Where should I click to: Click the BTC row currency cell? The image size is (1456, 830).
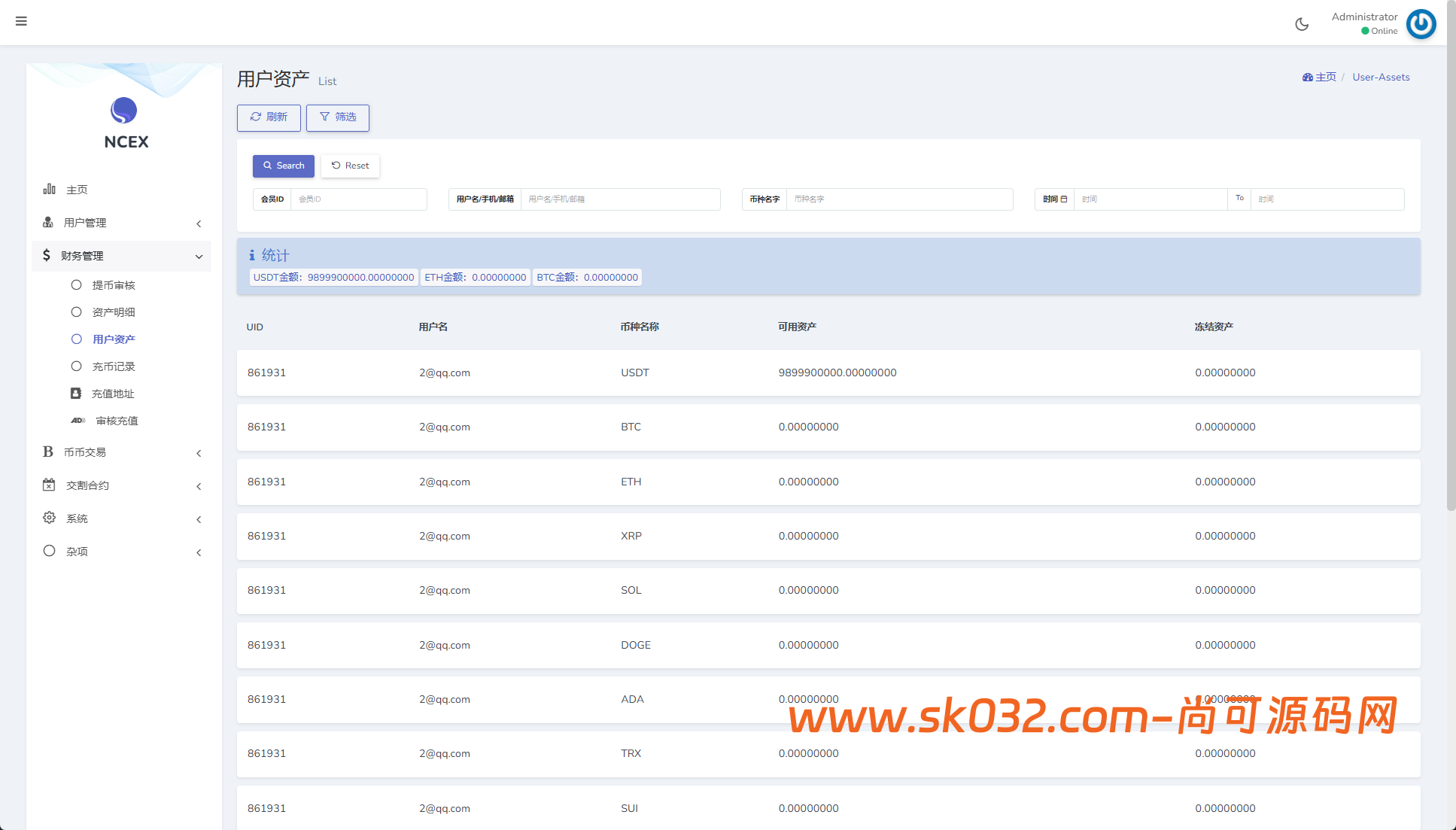[631, 427]
